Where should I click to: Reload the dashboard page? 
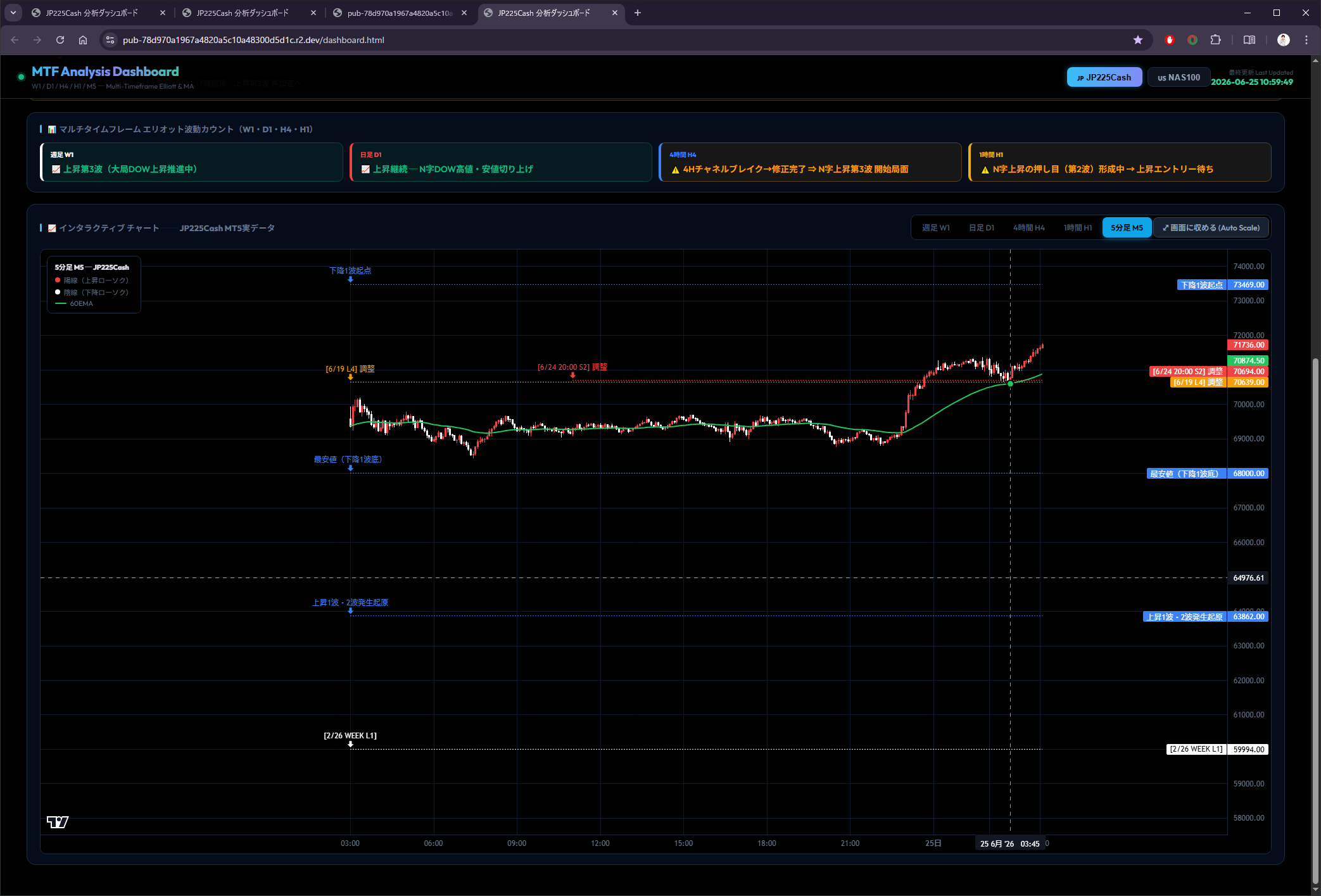tap(60, 40)
